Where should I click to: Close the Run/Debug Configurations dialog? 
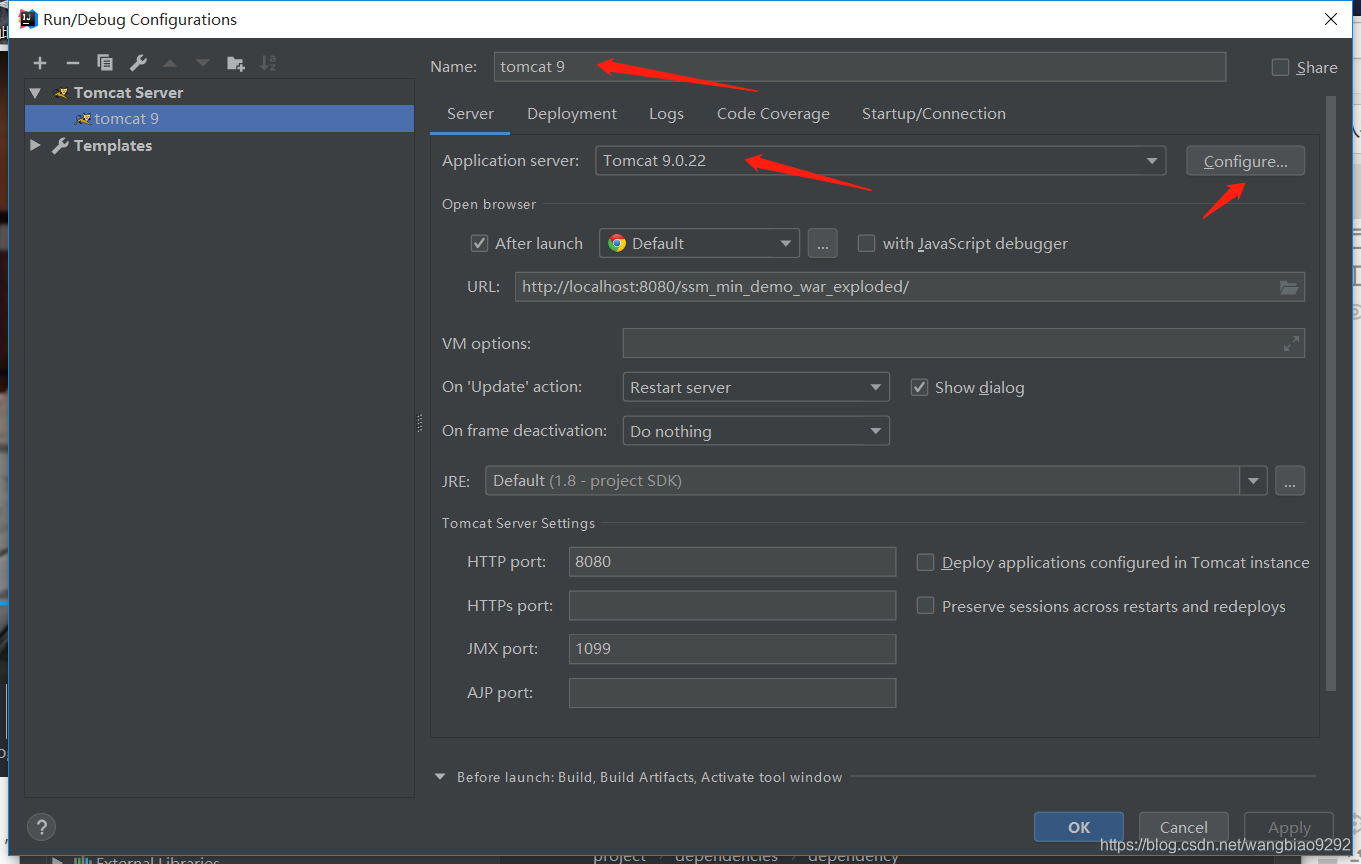[1331, 19]
